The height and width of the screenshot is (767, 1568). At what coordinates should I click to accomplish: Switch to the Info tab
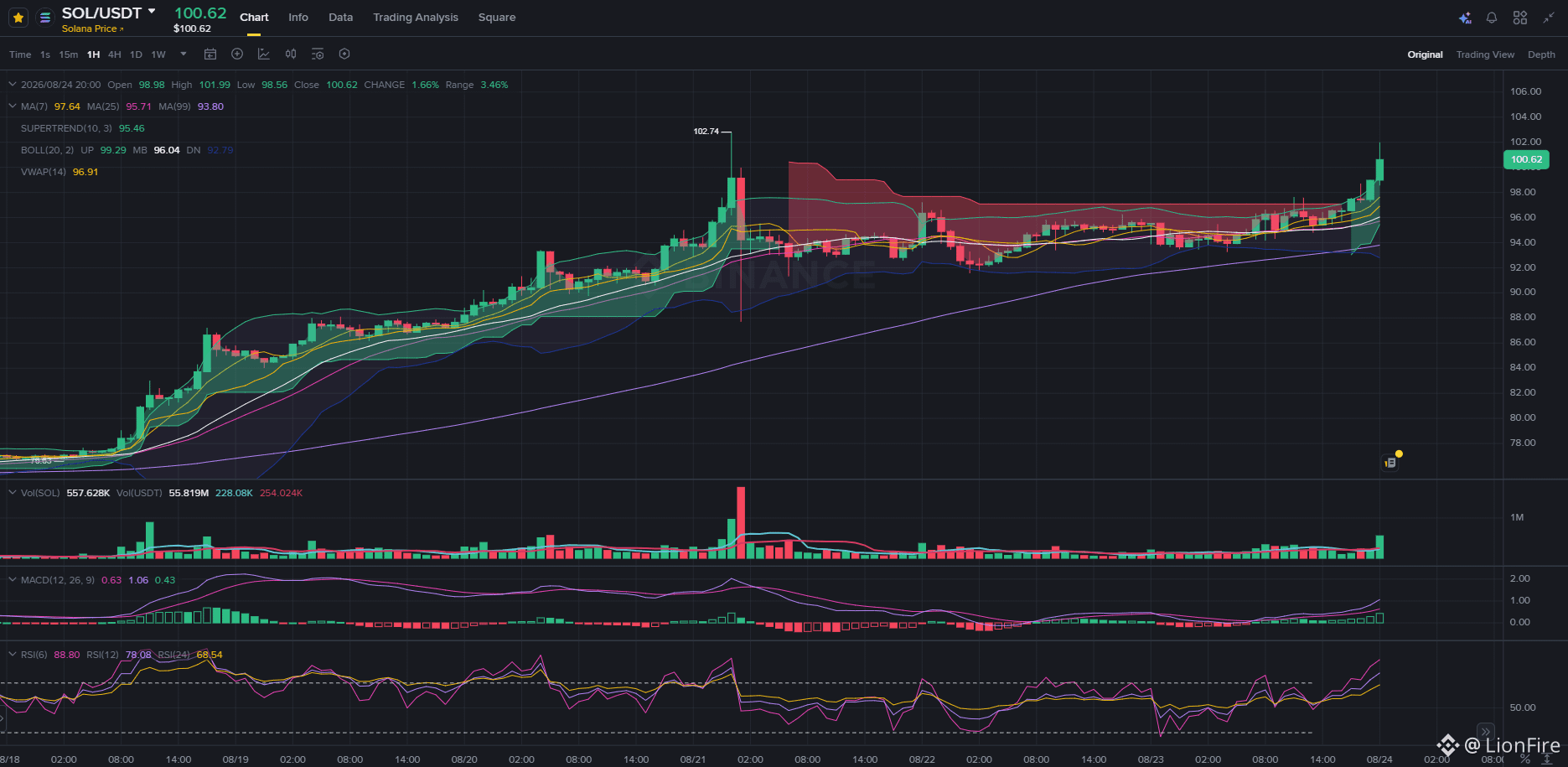pyautogui.click(x=298, y=18)
